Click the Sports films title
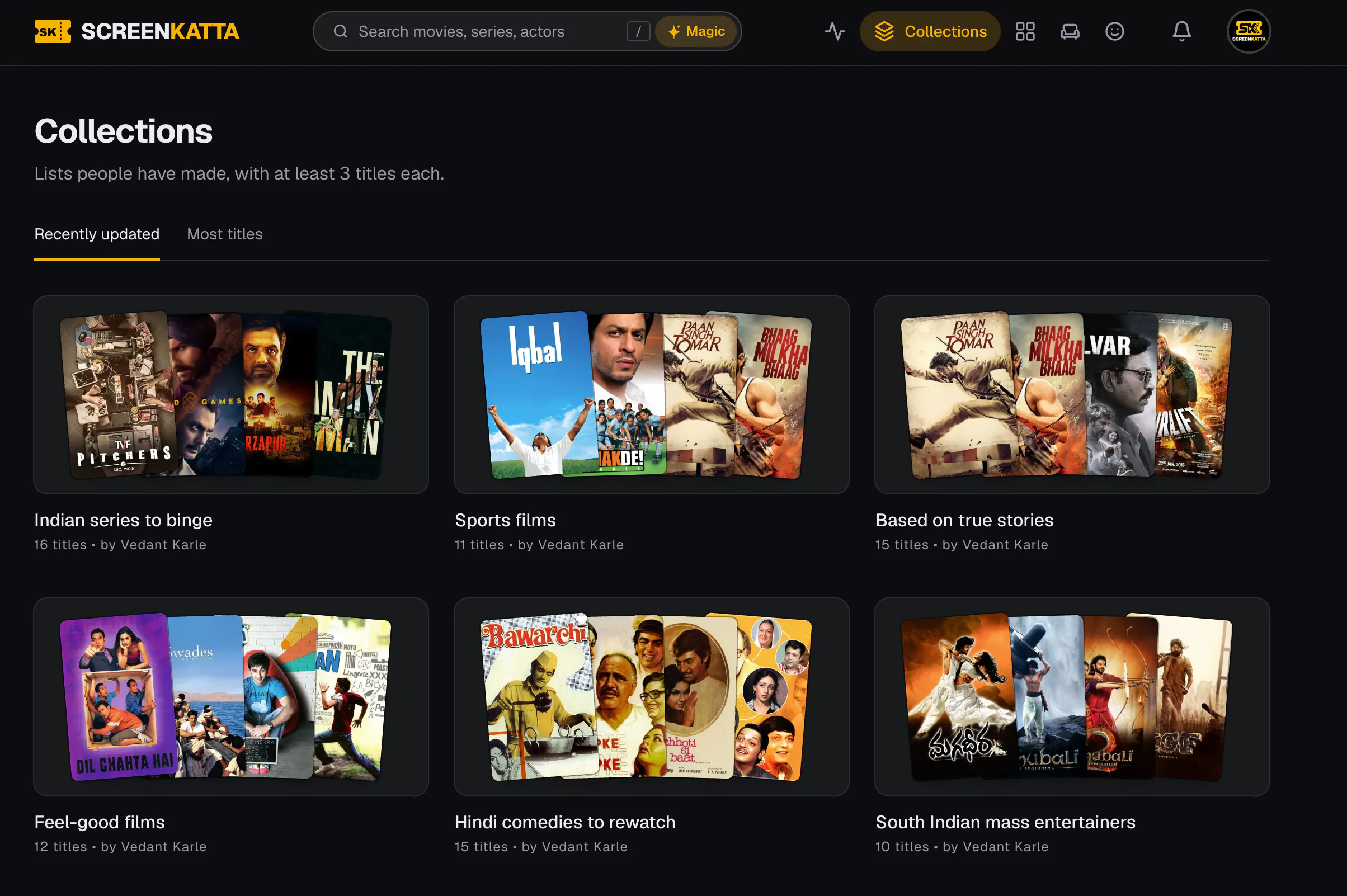The image size is (1347, 896). coord(505,520)
